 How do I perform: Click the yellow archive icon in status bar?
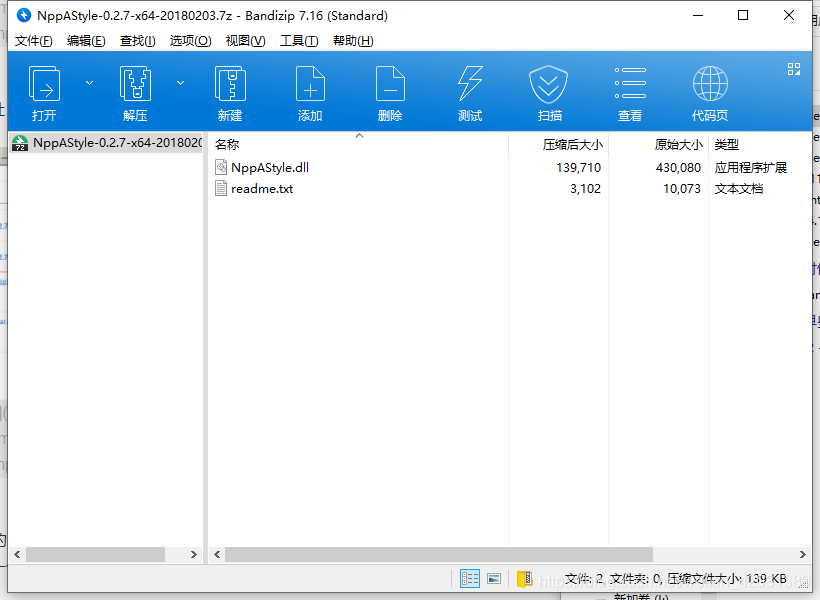coord(525,579)
